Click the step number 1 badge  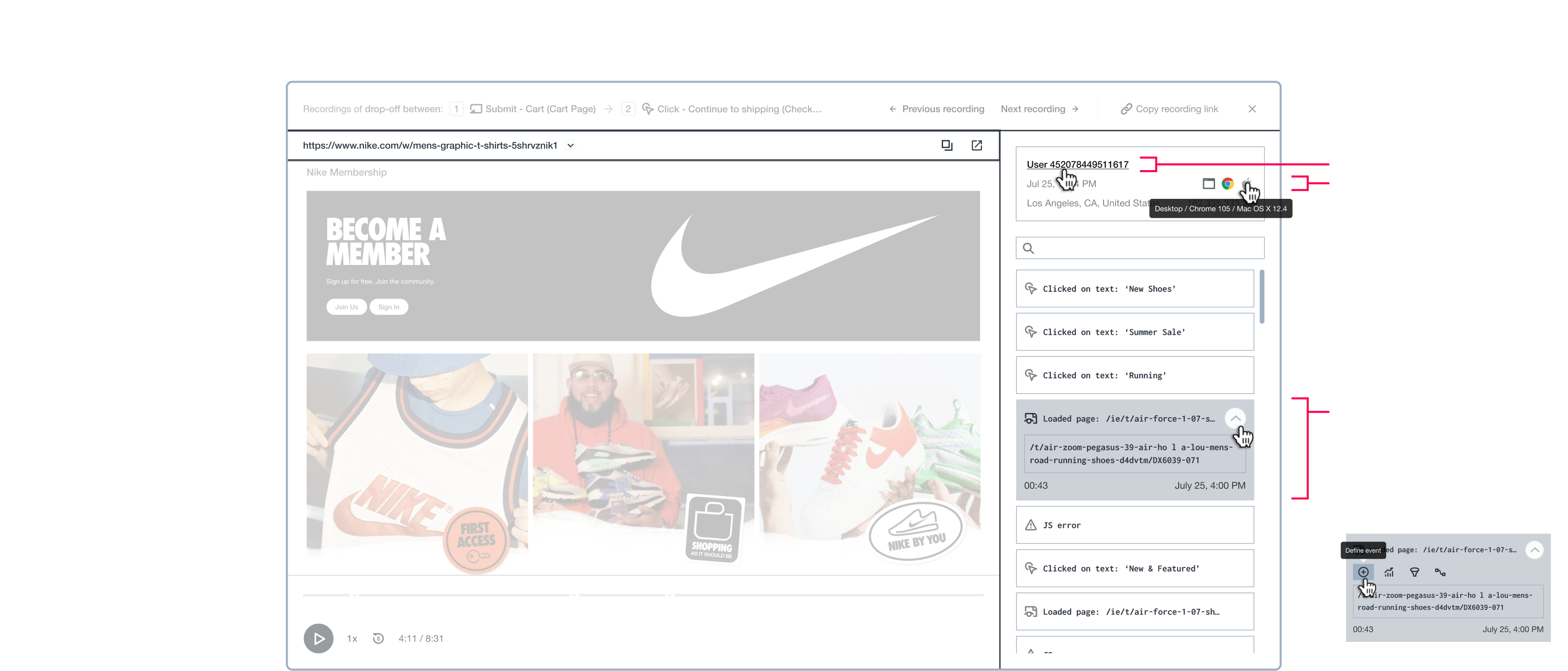coord(456,109)
